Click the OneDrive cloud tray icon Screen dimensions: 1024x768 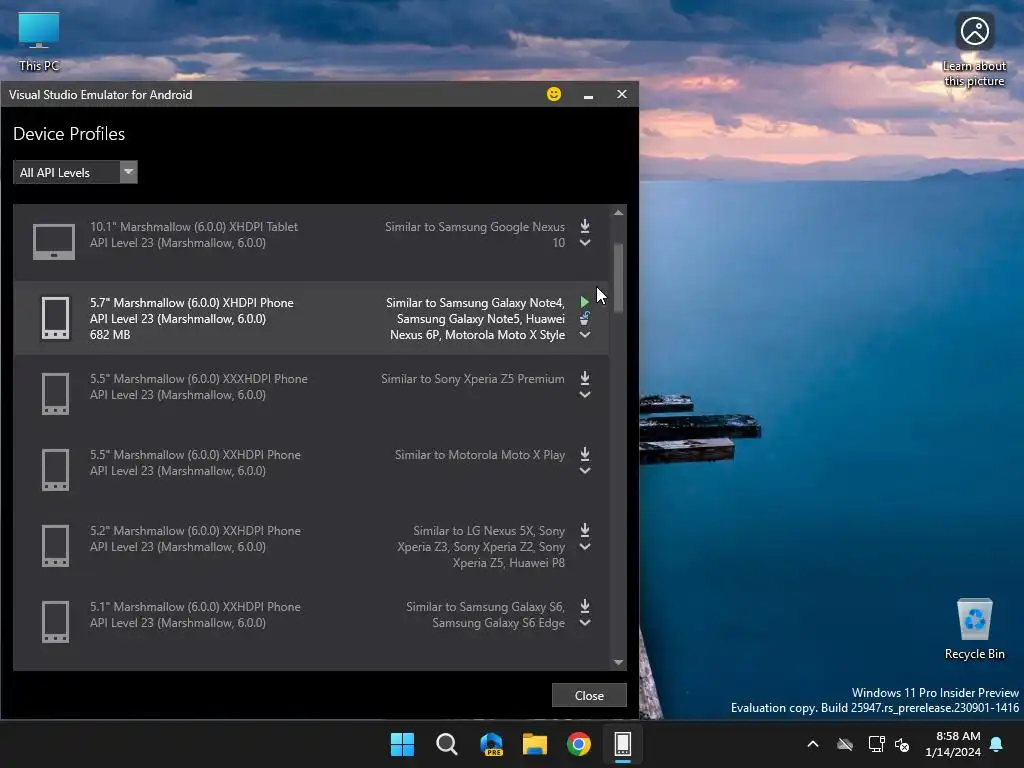(845, 744)
